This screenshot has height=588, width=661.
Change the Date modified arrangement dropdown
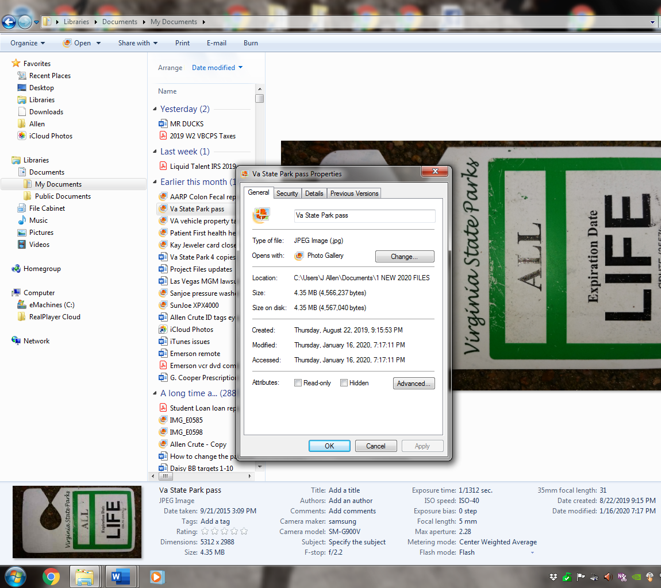(217, 67)
